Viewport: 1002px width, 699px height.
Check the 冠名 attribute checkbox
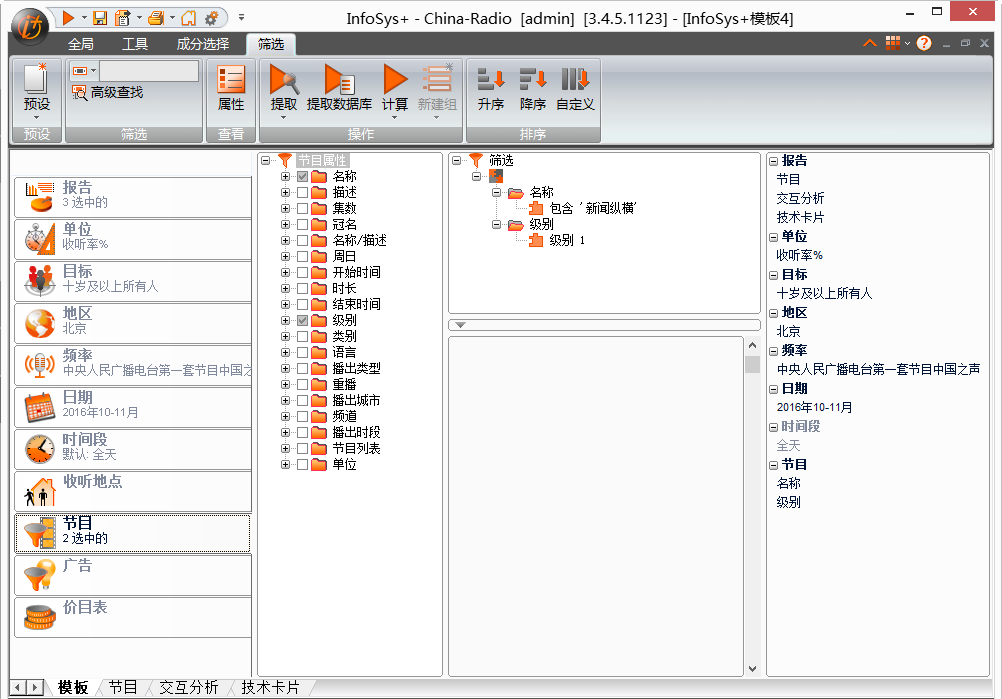[303, 224]
